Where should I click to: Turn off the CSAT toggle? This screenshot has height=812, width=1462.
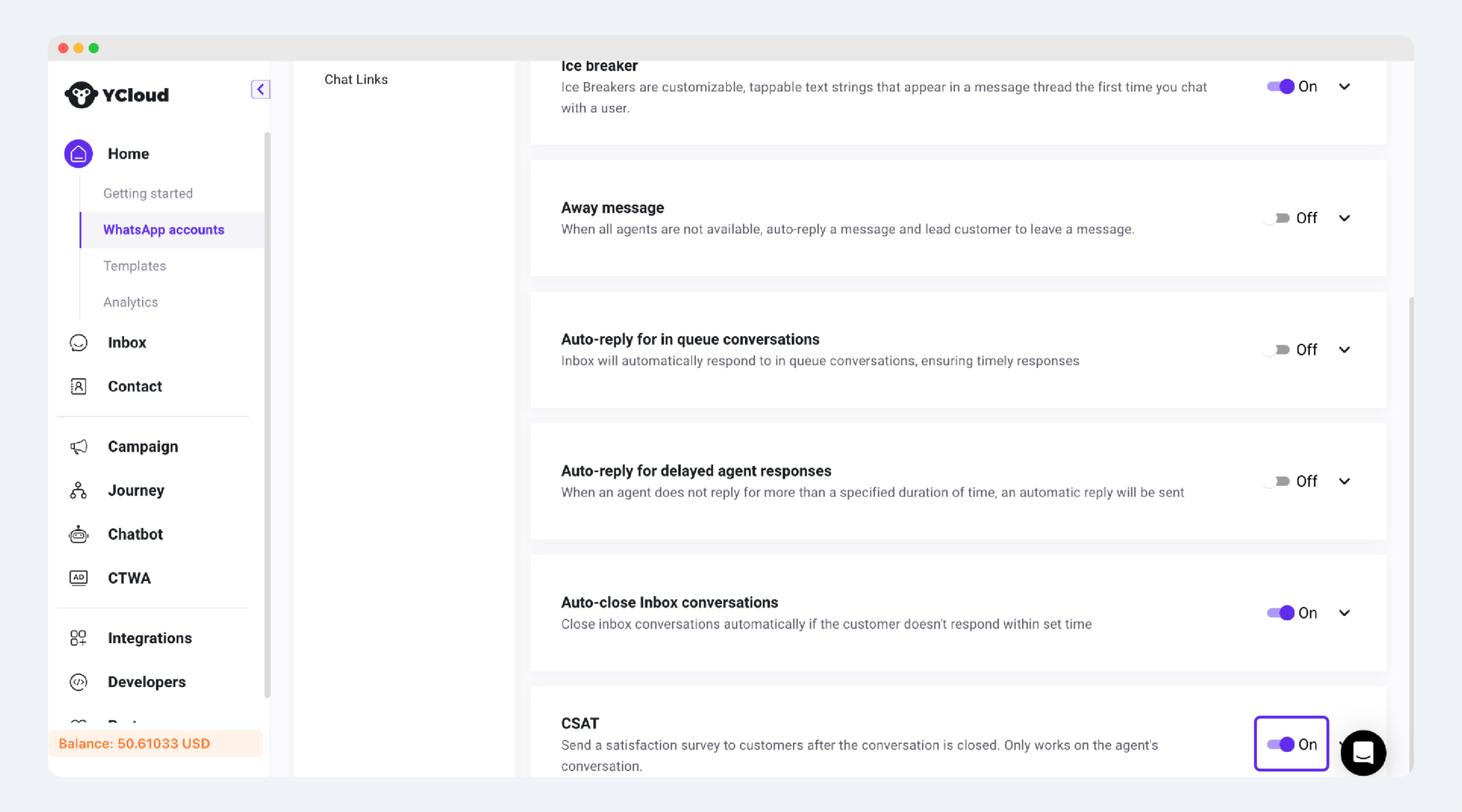coord(1280,744)
